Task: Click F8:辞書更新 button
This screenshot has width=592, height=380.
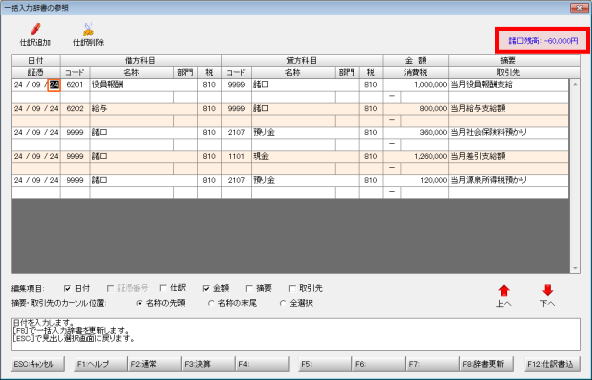Action: [x=487, y=364]
